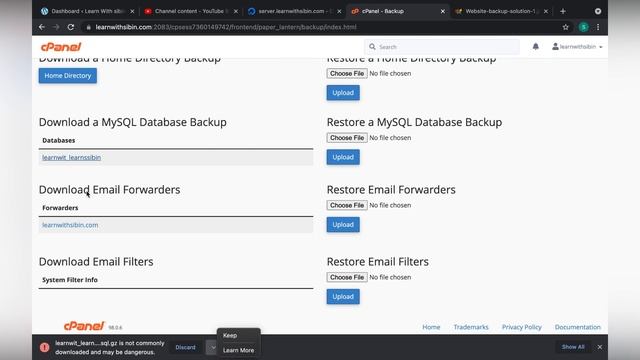
Task: Click the Home Directory download button
Action: pos(68,76)
